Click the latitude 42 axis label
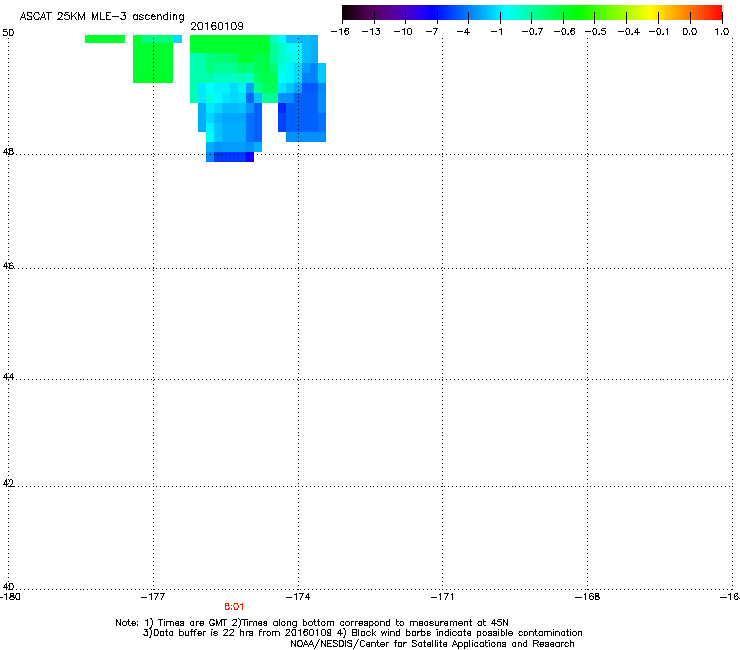The height and width of the screenshot is (650, 740). [8, 483]
